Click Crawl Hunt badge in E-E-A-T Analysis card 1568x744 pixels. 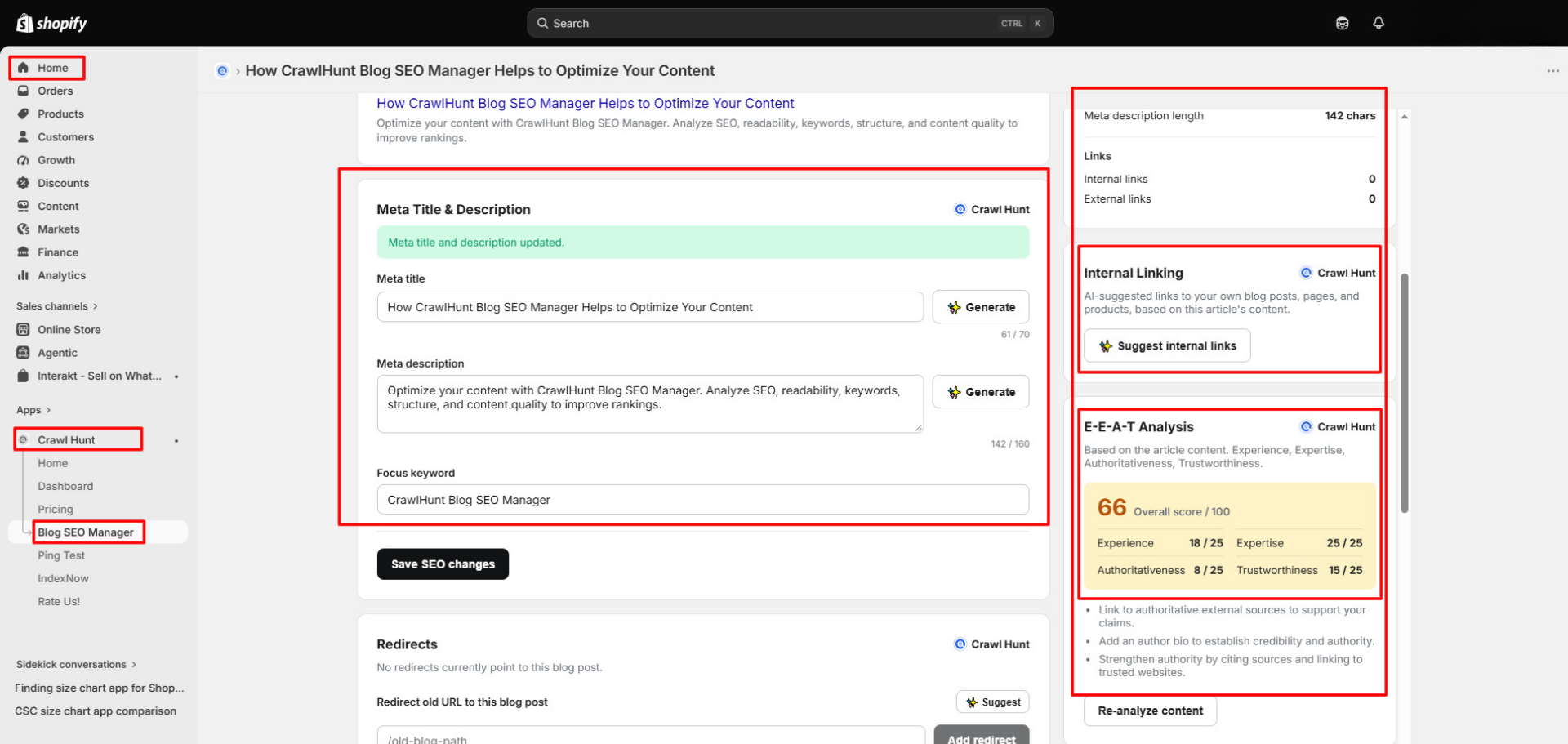tap(1338, 426)
